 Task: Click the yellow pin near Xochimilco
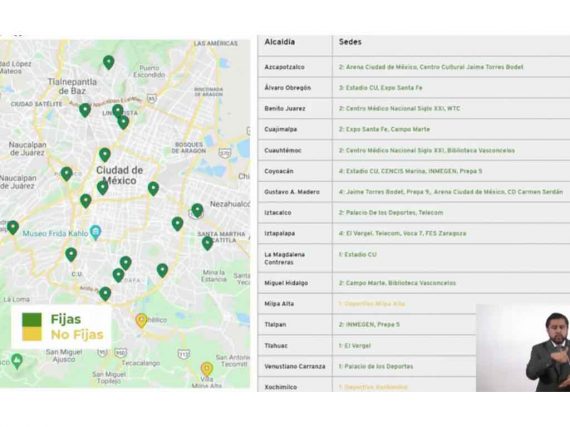(141, 320)
